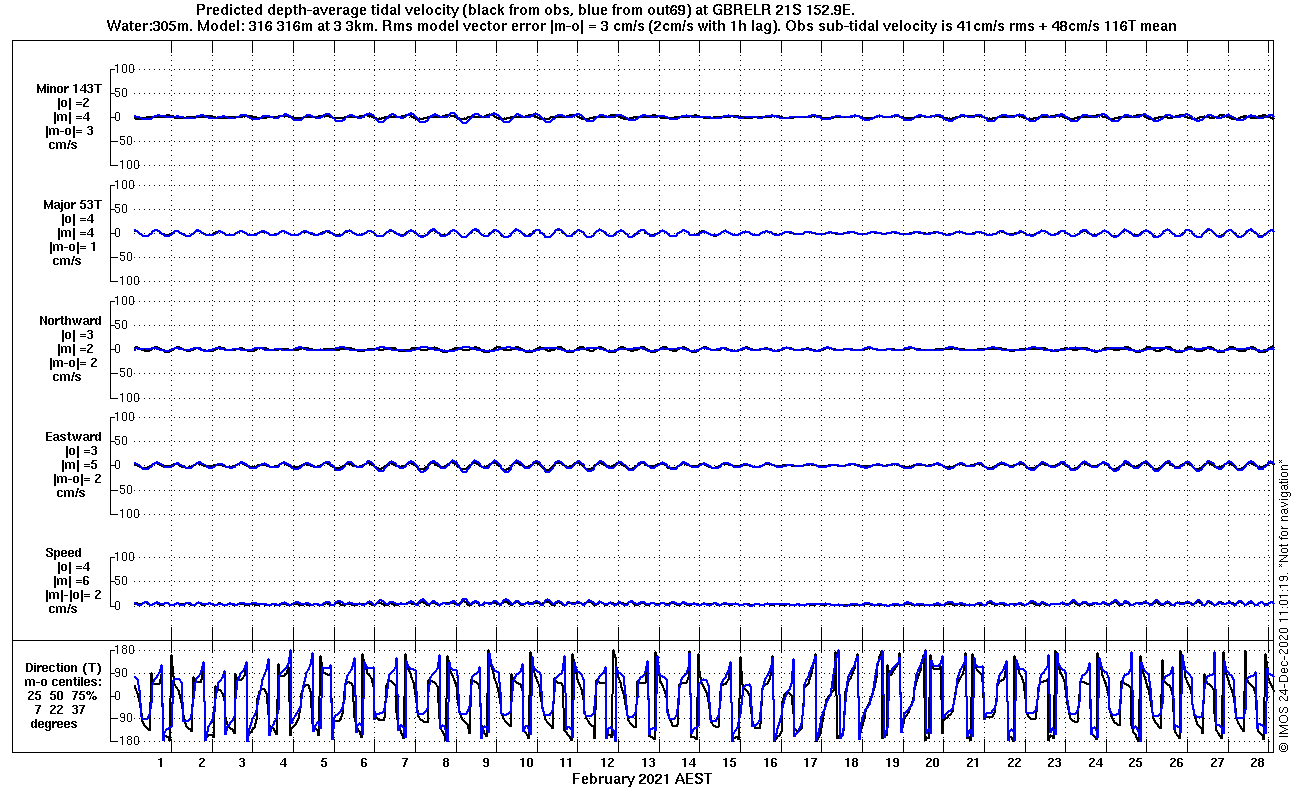
Task: Click '|m| =6' in the Speed panel
Action: (73, 581)
